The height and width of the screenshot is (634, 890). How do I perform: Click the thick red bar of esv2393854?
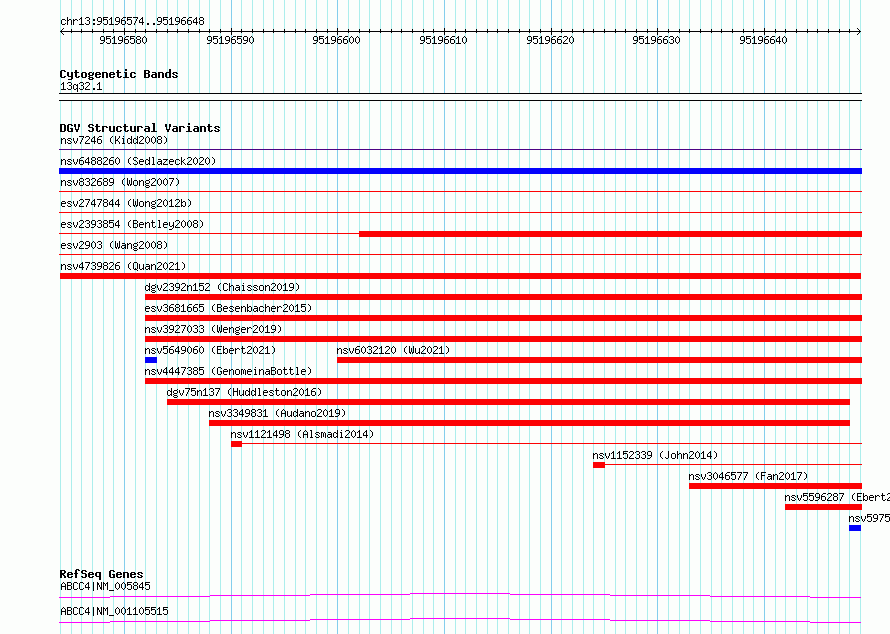coord(610,234)
